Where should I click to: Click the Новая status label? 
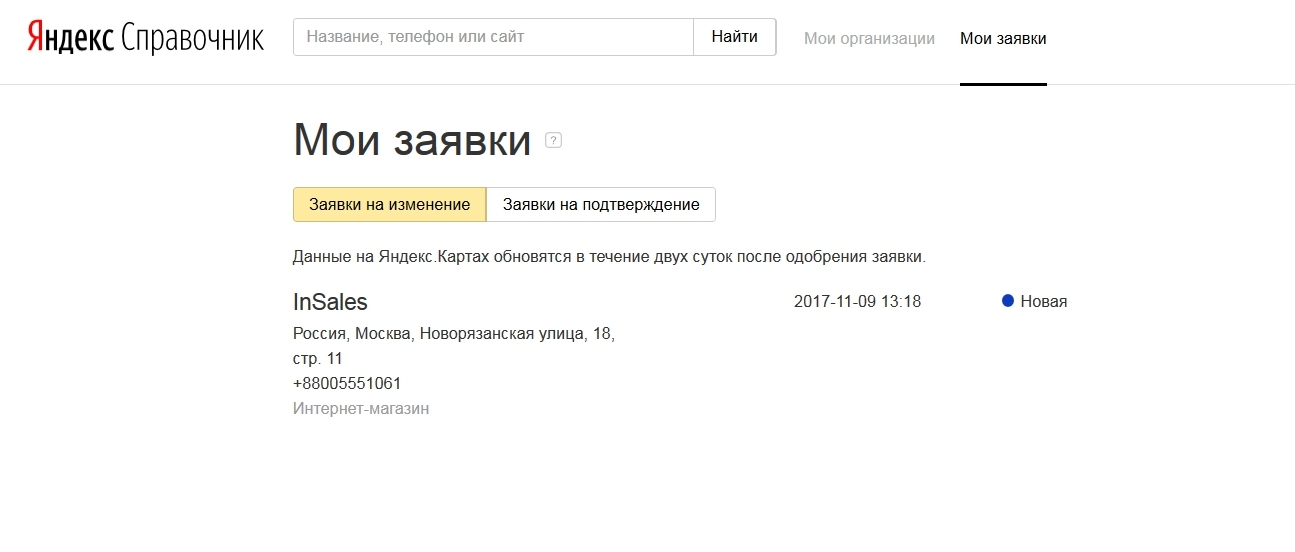[x=1043, y=301]
